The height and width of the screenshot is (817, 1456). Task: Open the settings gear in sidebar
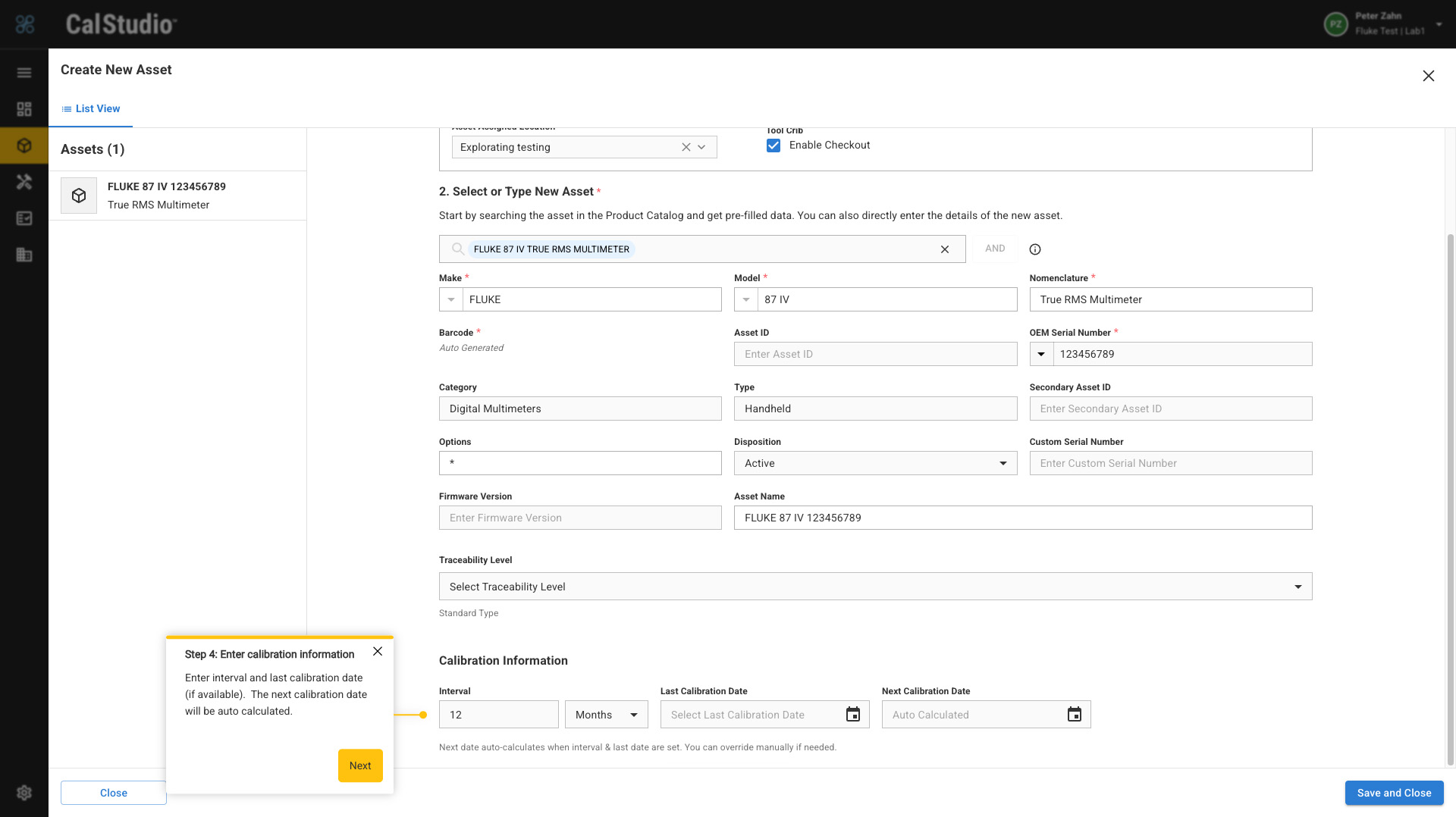pyautogui.click(x=24, y=793)
